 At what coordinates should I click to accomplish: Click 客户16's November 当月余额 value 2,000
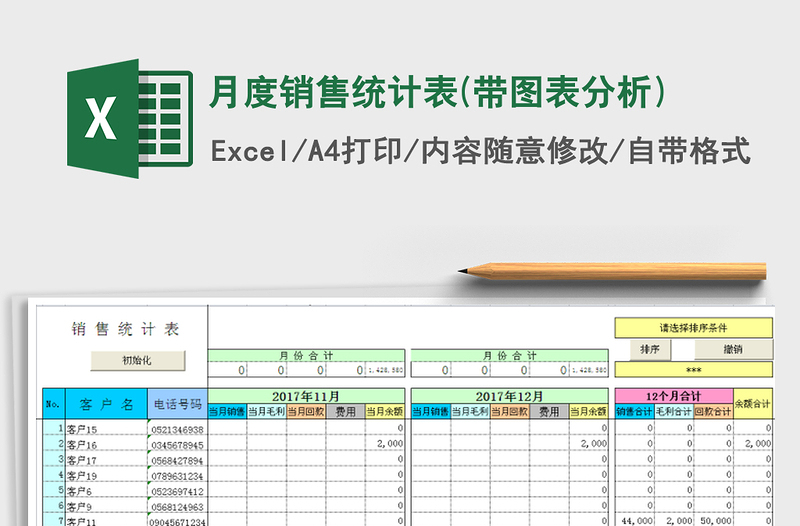click(x=390, y=444)
